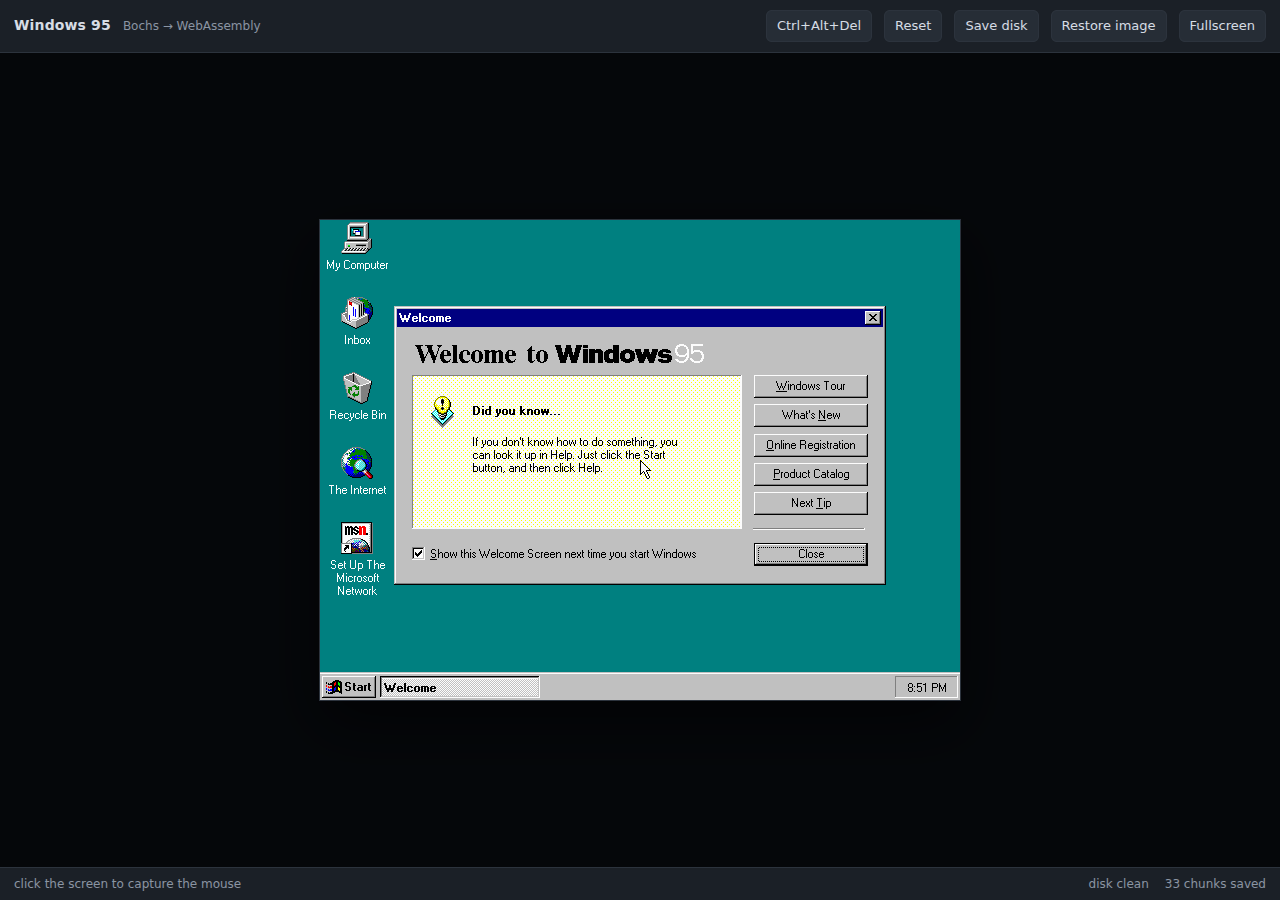
Task: Open the What's New button
Action: [810, 415]
